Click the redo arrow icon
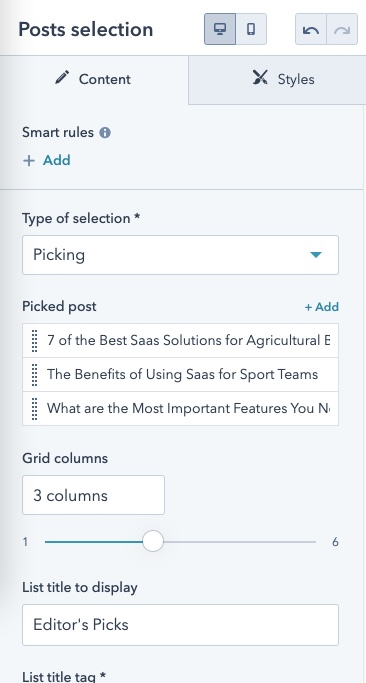The image size is (366, 683). 342,29
